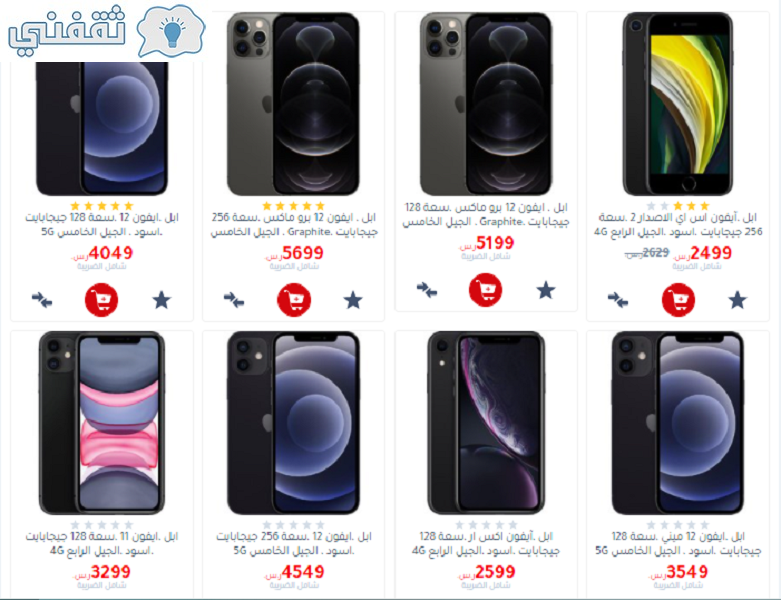781x600 pixels.
Task: Click compare arrows for iPhone 12 Pro Max 5199
Action: click(426, 289)
